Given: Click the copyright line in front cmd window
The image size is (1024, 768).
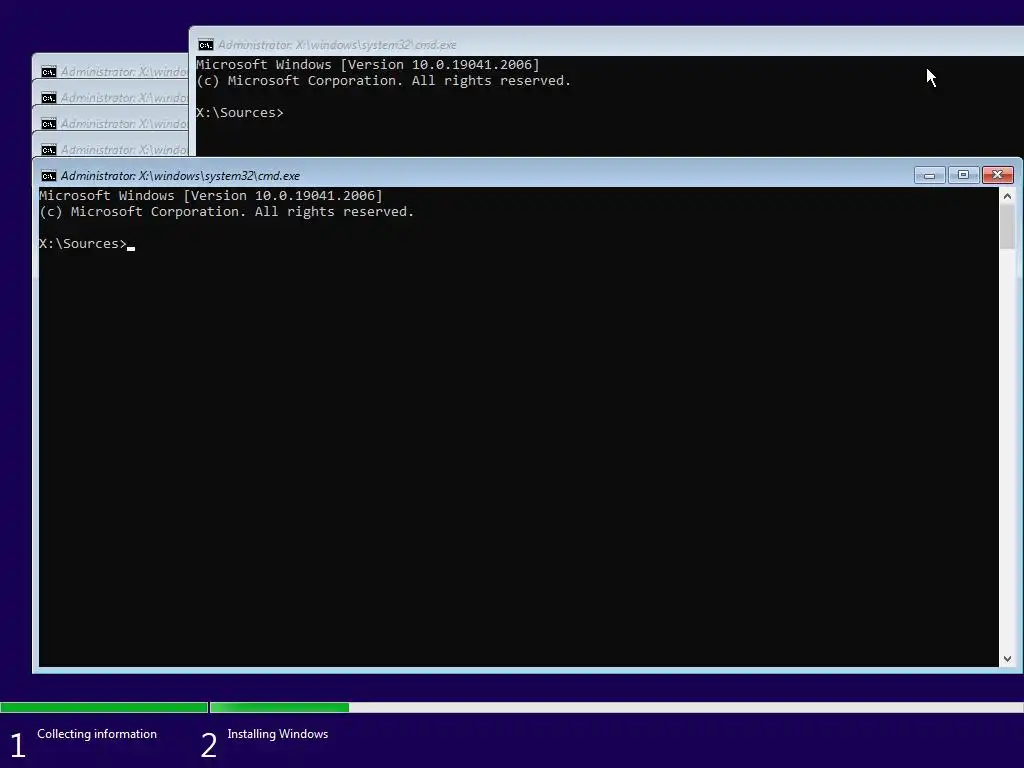Looking at the screenshot, I should coord(227,212).
